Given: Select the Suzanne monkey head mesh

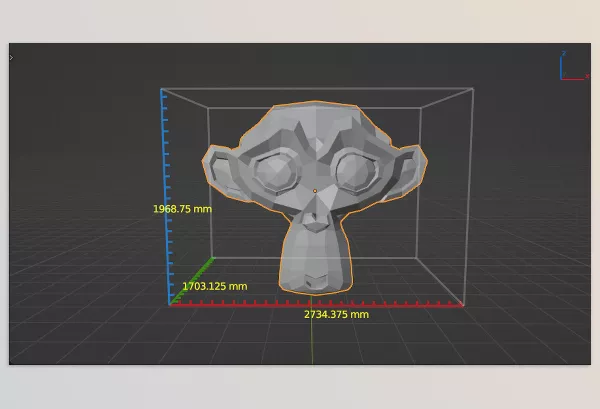Looking at the screenshot, I should pos(315,198).
